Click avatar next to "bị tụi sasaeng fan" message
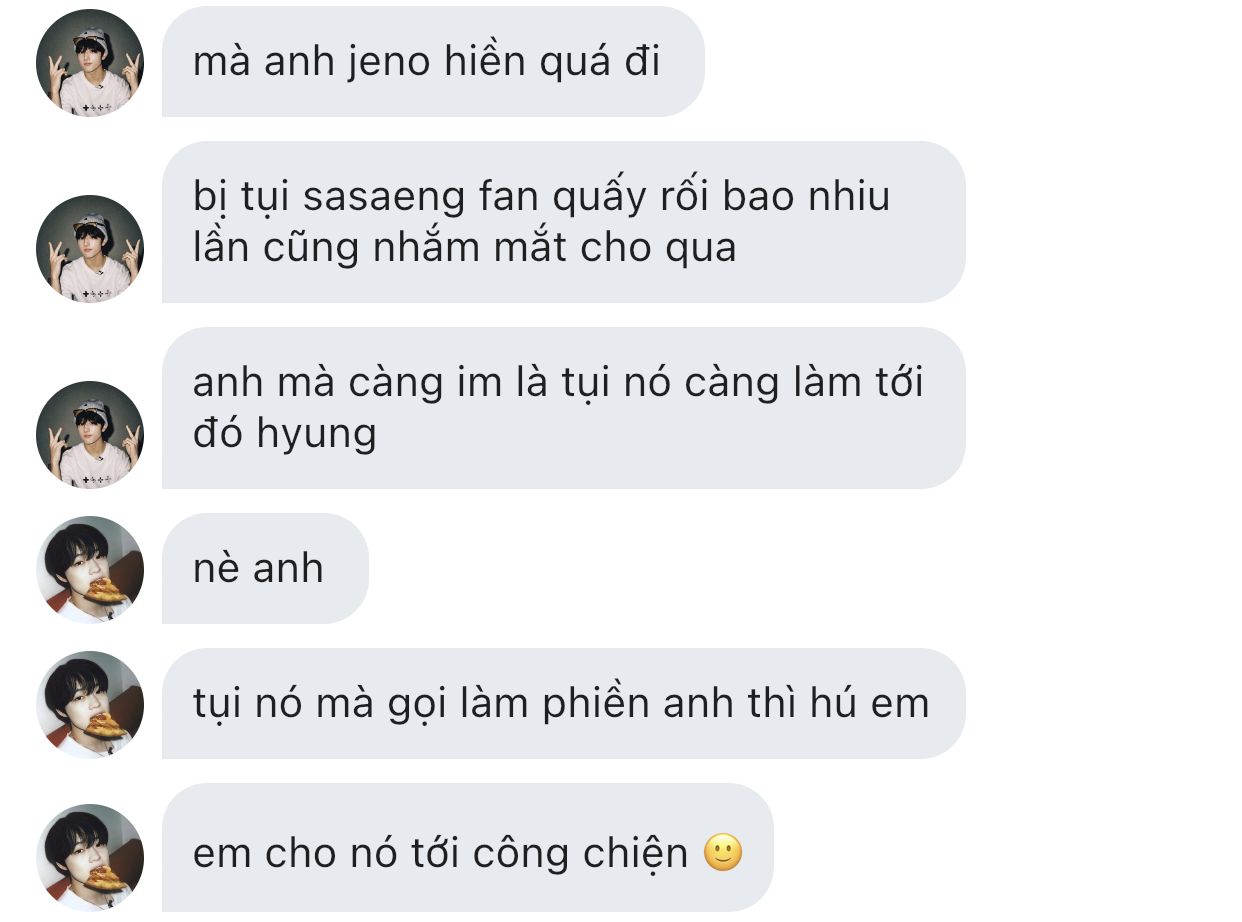Image resolution: width=1242 pixels, height=922 pixels. pyautogui.click(x=90, y=249)
